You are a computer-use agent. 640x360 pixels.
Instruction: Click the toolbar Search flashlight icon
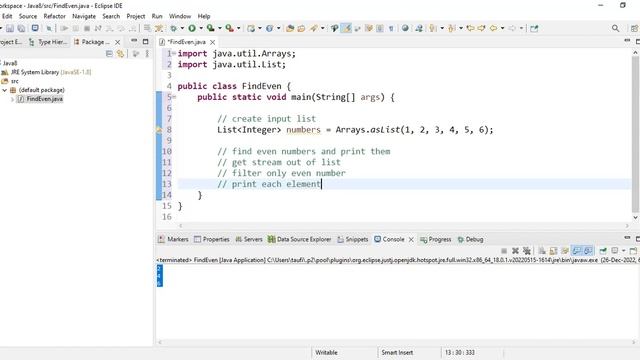[x=313, y=28]
